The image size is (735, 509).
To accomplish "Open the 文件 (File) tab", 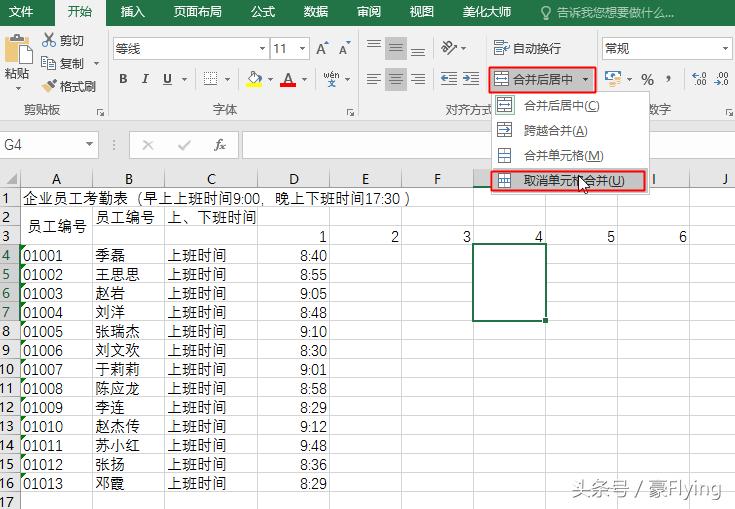I will click(x=21, y=11).
